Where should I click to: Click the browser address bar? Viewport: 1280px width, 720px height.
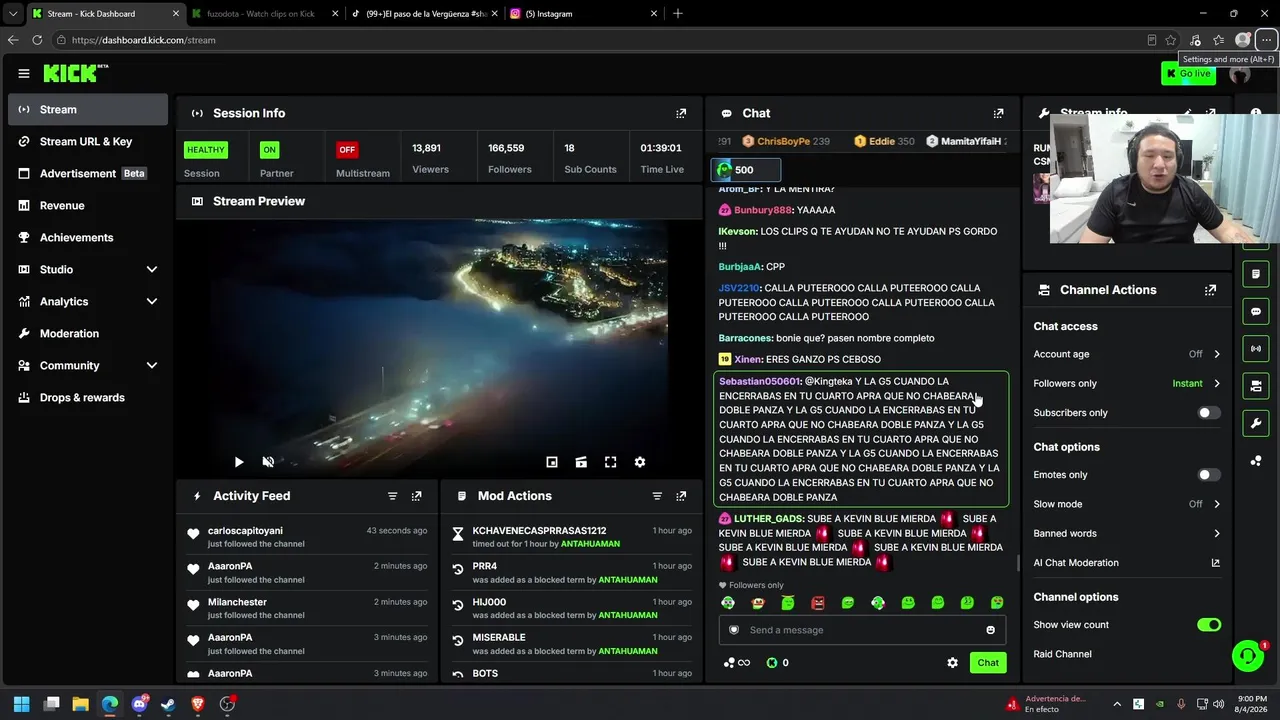tap(600, 40)
